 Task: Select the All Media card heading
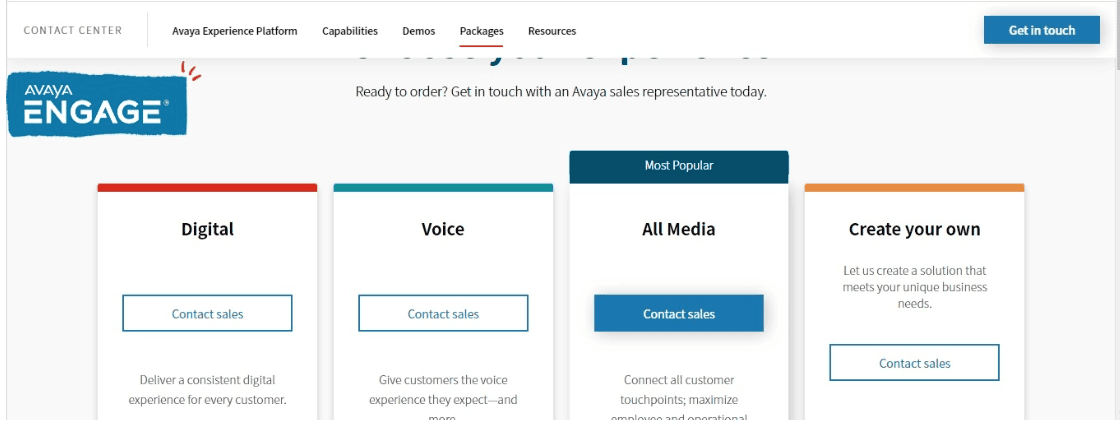tap(679, 229)
